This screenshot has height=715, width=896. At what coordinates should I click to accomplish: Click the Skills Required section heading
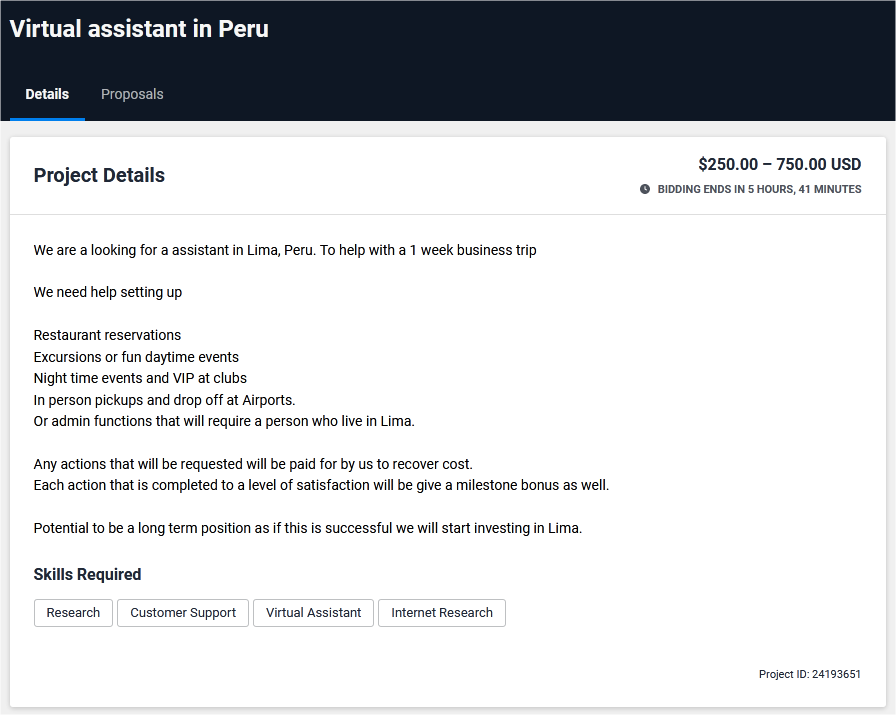coord(87,574)
